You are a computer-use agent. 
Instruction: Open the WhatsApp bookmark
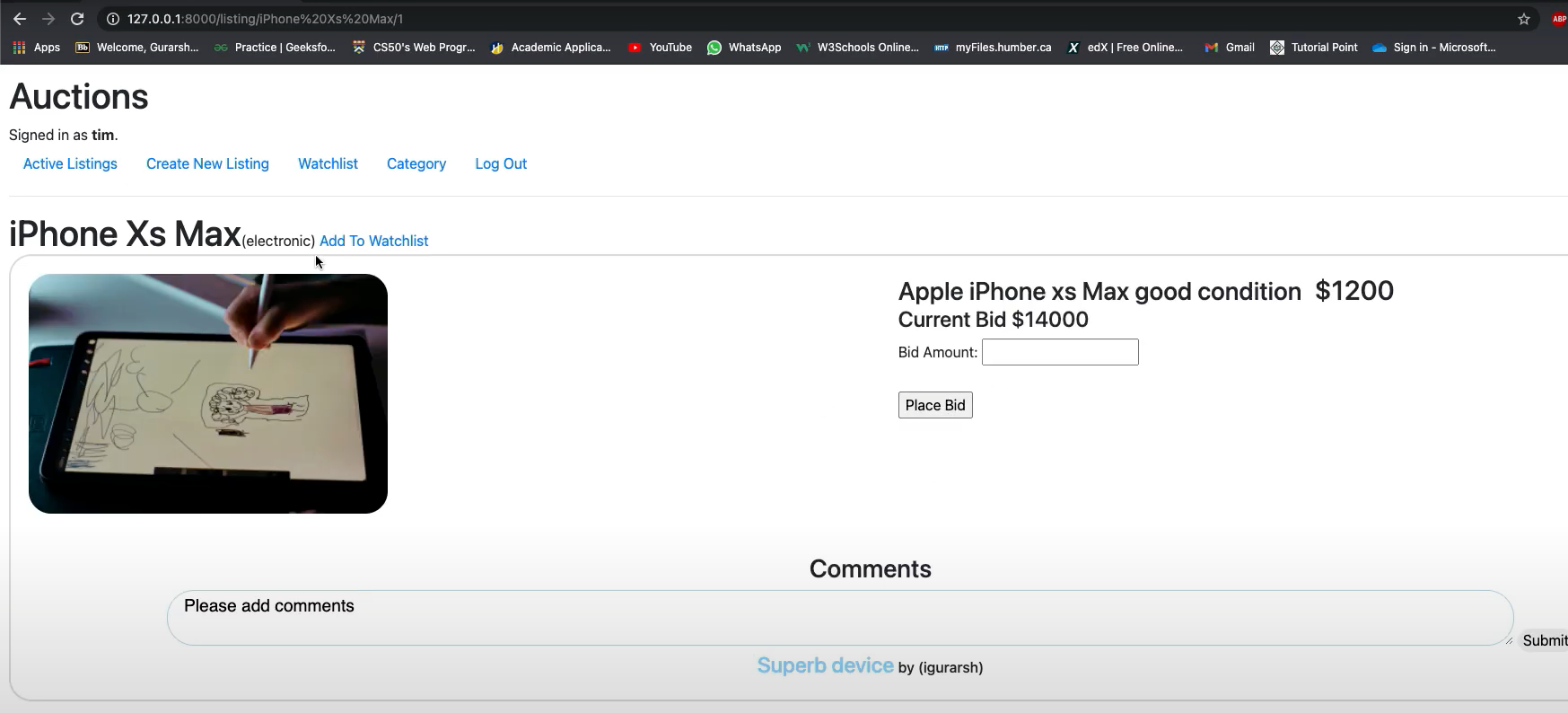pos(744,48)
